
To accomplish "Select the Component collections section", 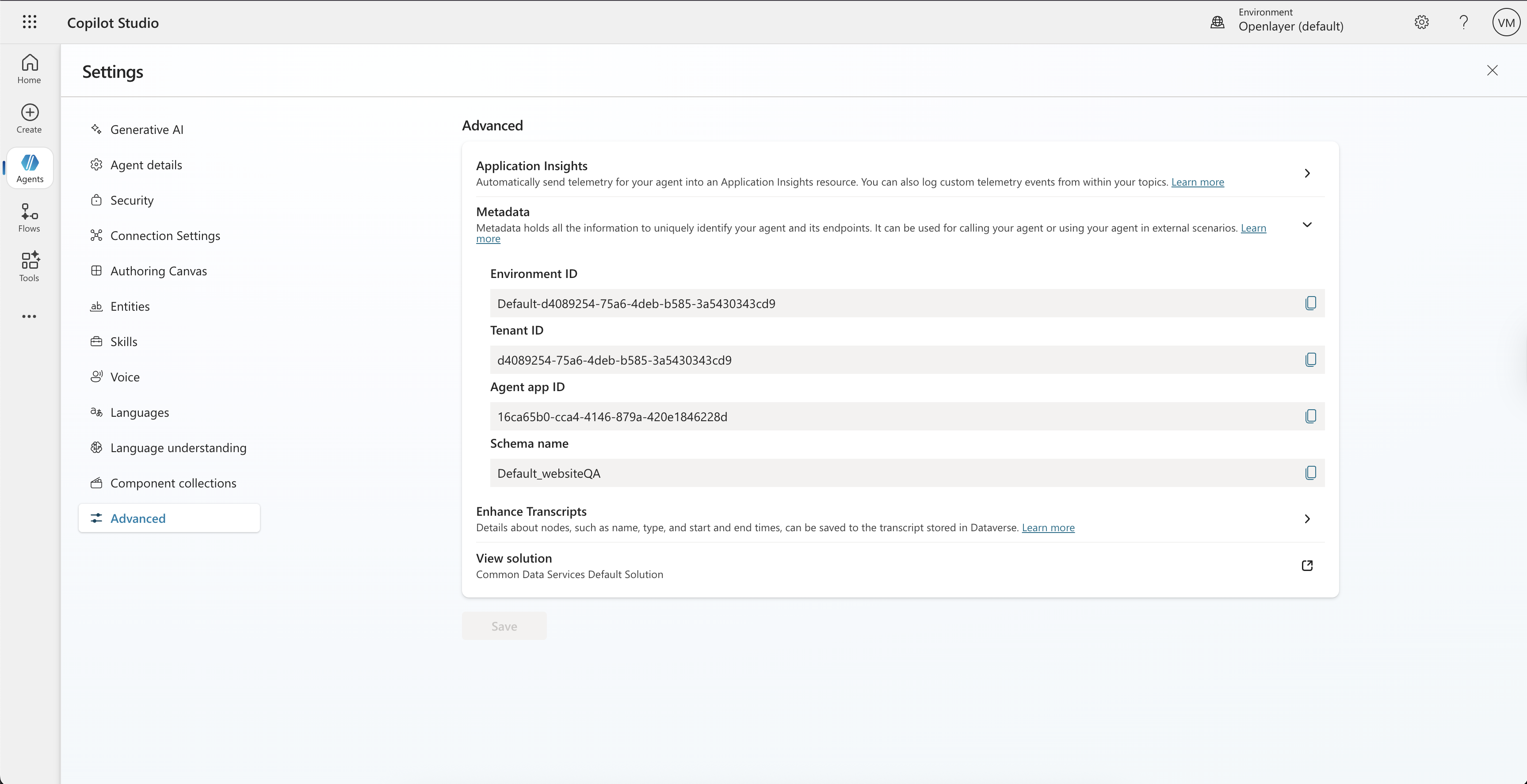I will (173, 482).
